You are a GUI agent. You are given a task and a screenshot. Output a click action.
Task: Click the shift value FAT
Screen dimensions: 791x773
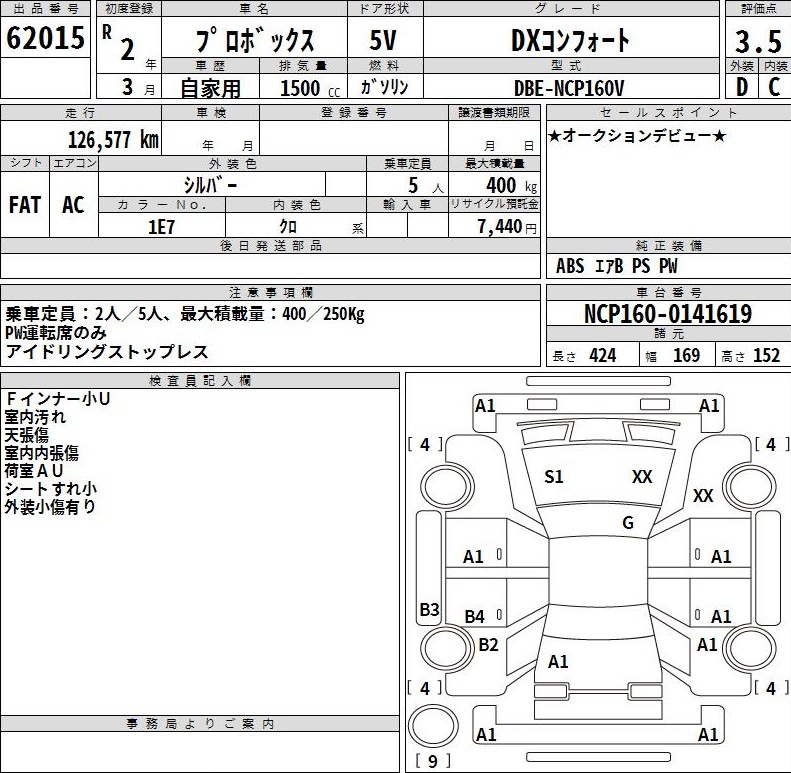pos(25,205)
